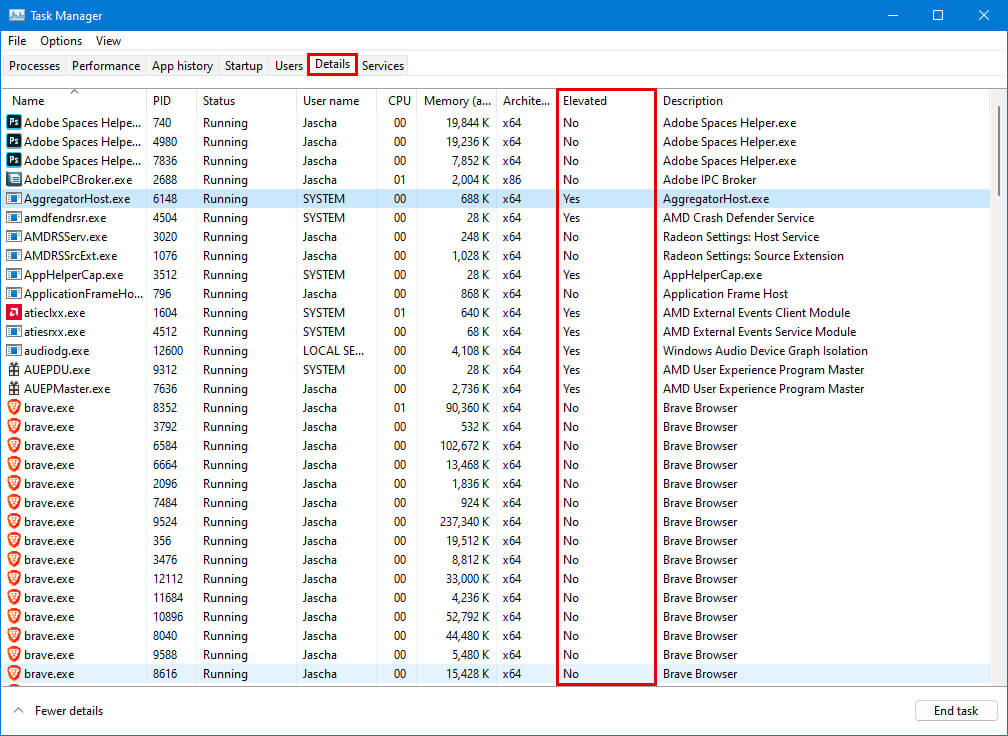Viewport: 1008px width, 736px height.
Task: Click the 102,672 K memory value
Action: point(464,446)
